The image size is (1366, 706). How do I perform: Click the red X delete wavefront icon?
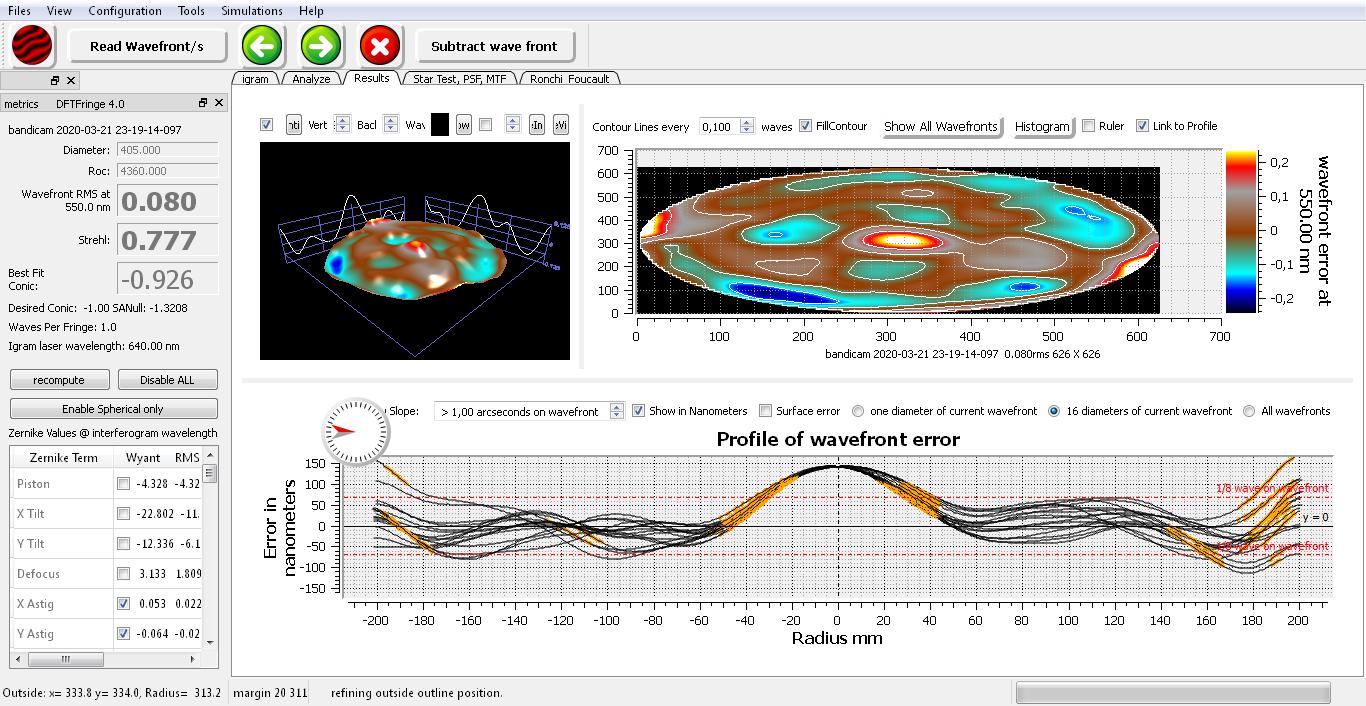[x=380, y=46]
